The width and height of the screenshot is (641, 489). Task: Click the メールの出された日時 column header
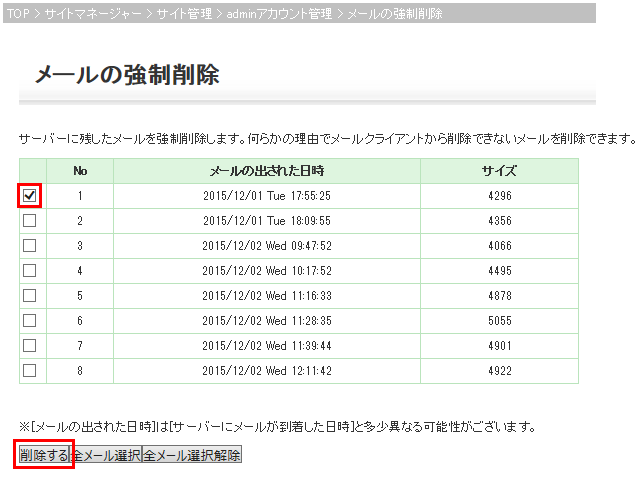pos(266,171)
